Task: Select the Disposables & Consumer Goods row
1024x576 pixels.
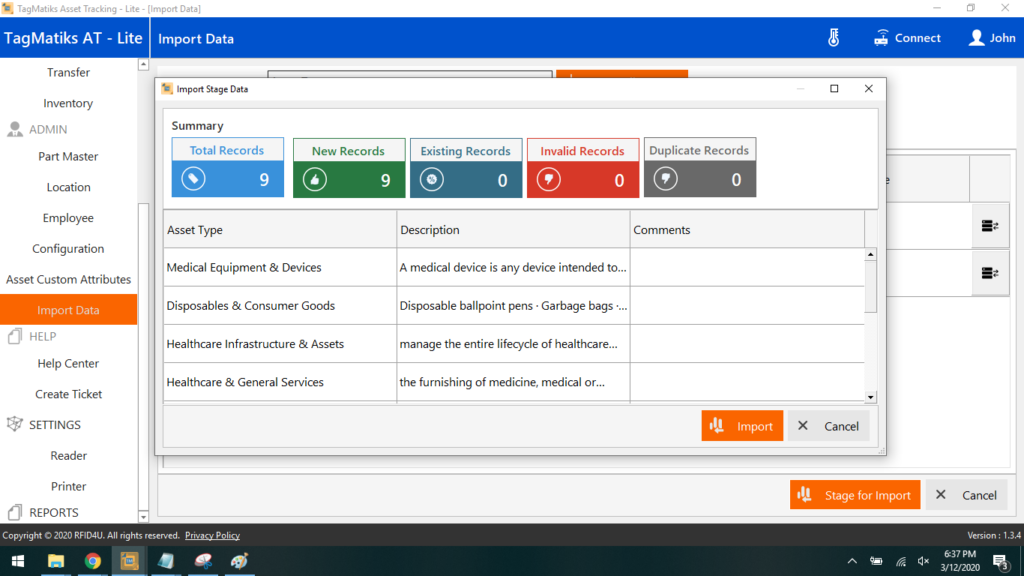Action: coord(514,306)
